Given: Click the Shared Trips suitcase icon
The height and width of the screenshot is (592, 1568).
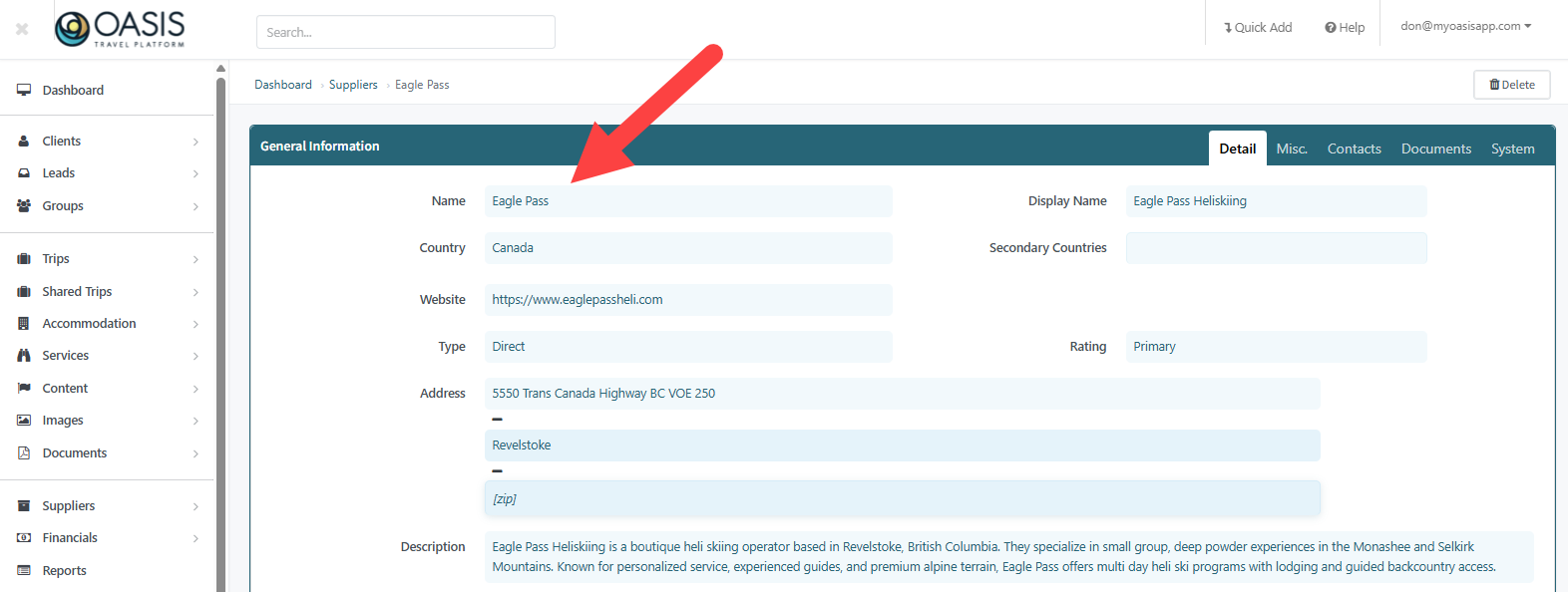Looking at the screenshot, I should point(24,292).
